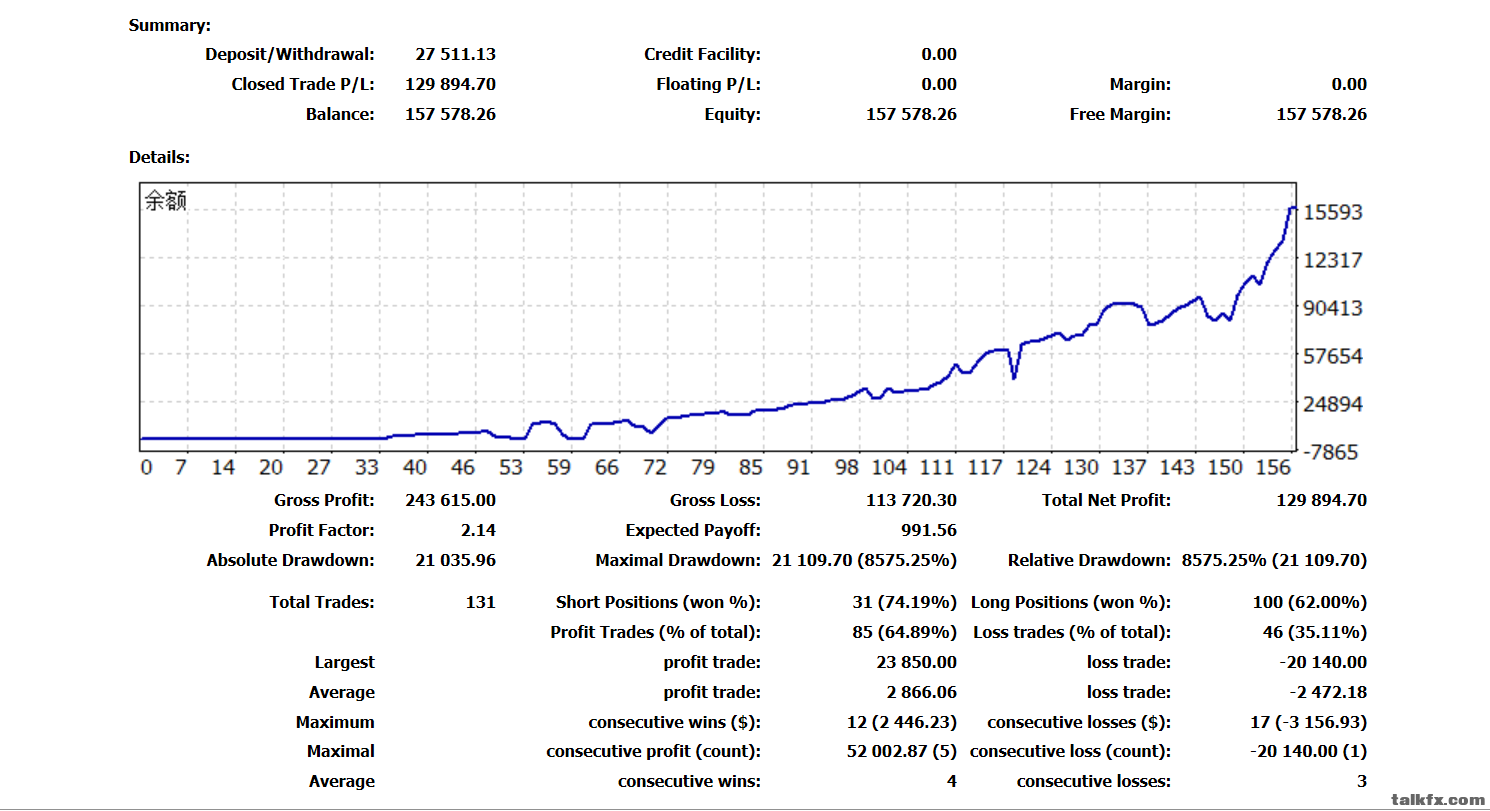The image size is (1490, 811).
Task: Click the average loss trade value -2 472.18
Action: [x=1328, y=692]
